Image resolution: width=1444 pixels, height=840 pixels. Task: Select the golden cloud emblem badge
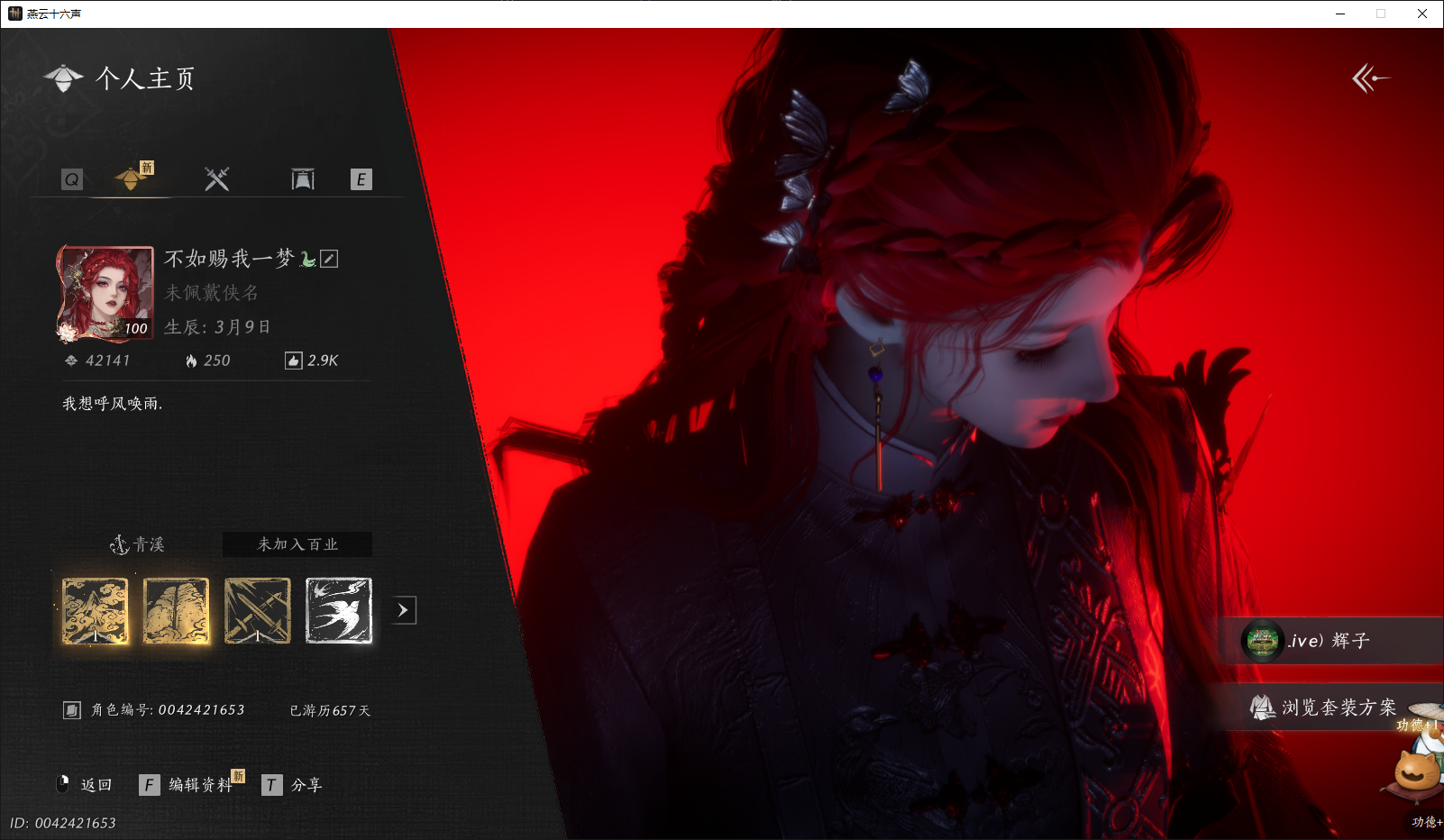point(95,611)
